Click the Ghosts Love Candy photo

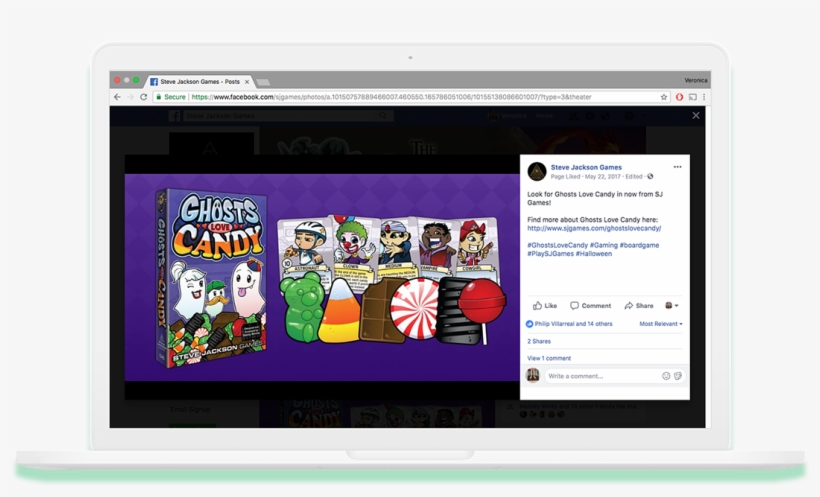click(322, 277)
